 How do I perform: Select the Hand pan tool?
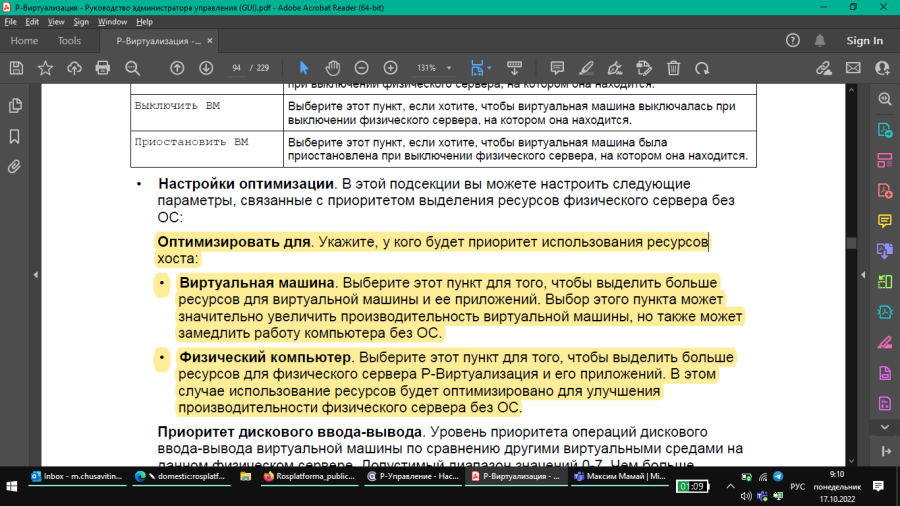333,68
